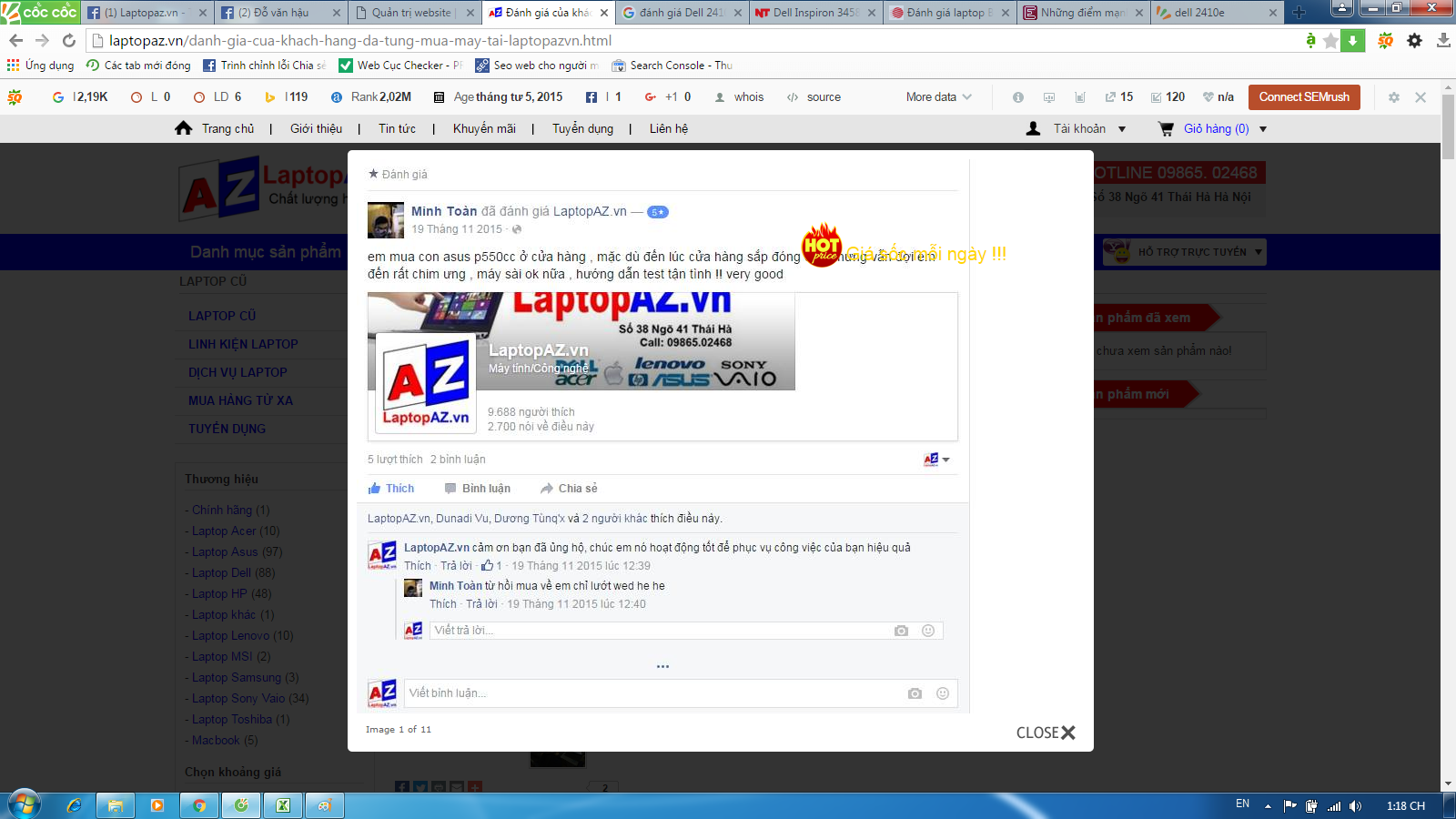The height and width of the screenshot is (819, 1456).
Task: Open Alexa Rank 2,02M parameter
Action: (x=371, y=96)
